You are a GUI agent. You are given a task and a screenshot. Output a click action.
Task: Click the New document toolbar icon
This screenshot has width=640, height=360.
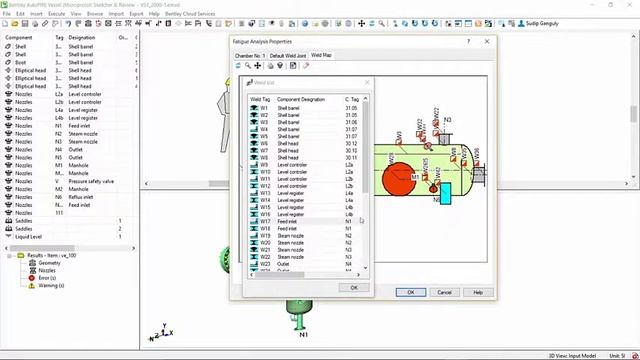point(5,24)
